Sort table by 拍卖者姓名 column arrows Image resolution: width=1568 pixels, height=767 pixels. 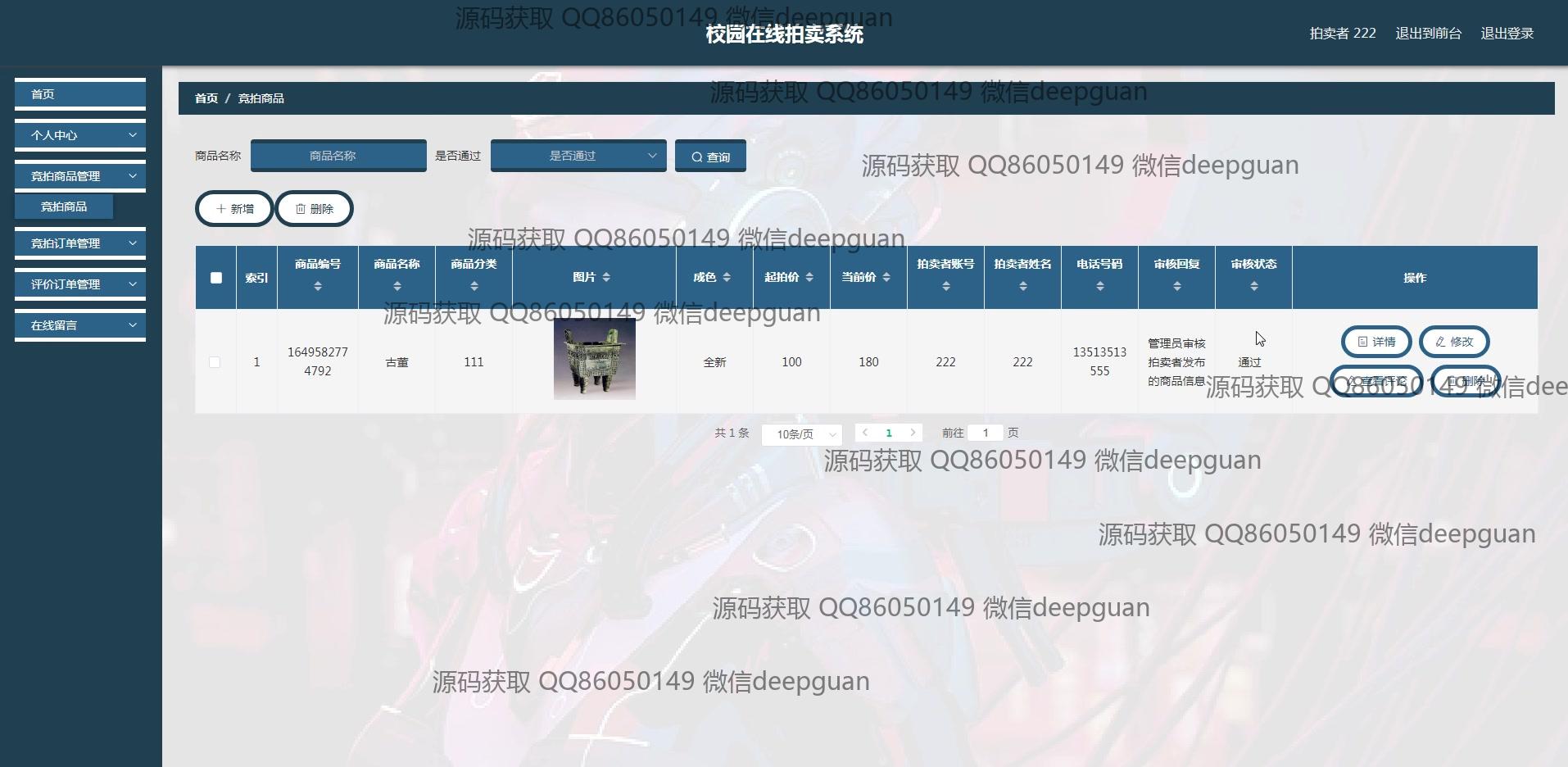[x=1023, y=286]
